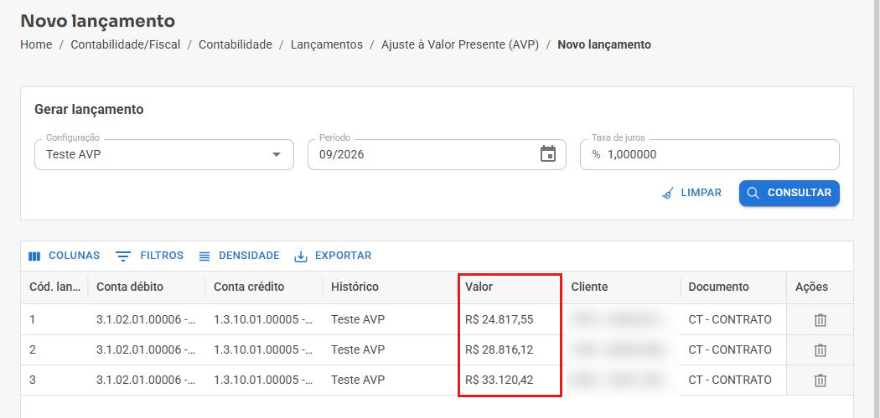This screenshot has width=880, height=418.
Task: Sort by Cód. lan... column header
Action: tap(54, 287)
